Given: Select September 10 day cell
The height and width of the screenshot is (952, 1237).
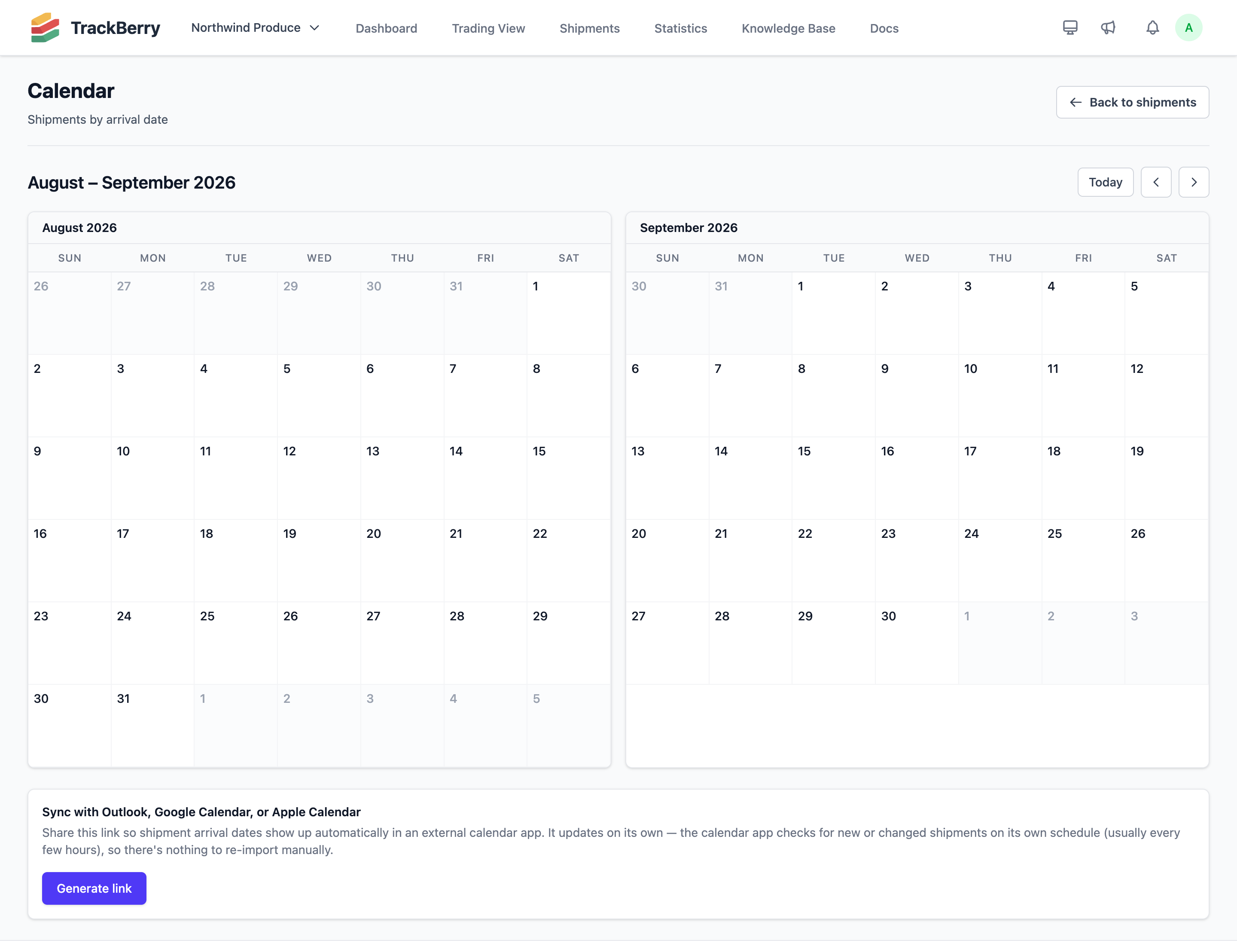Looking at the screenshot, I should [x=1000, y=396].
